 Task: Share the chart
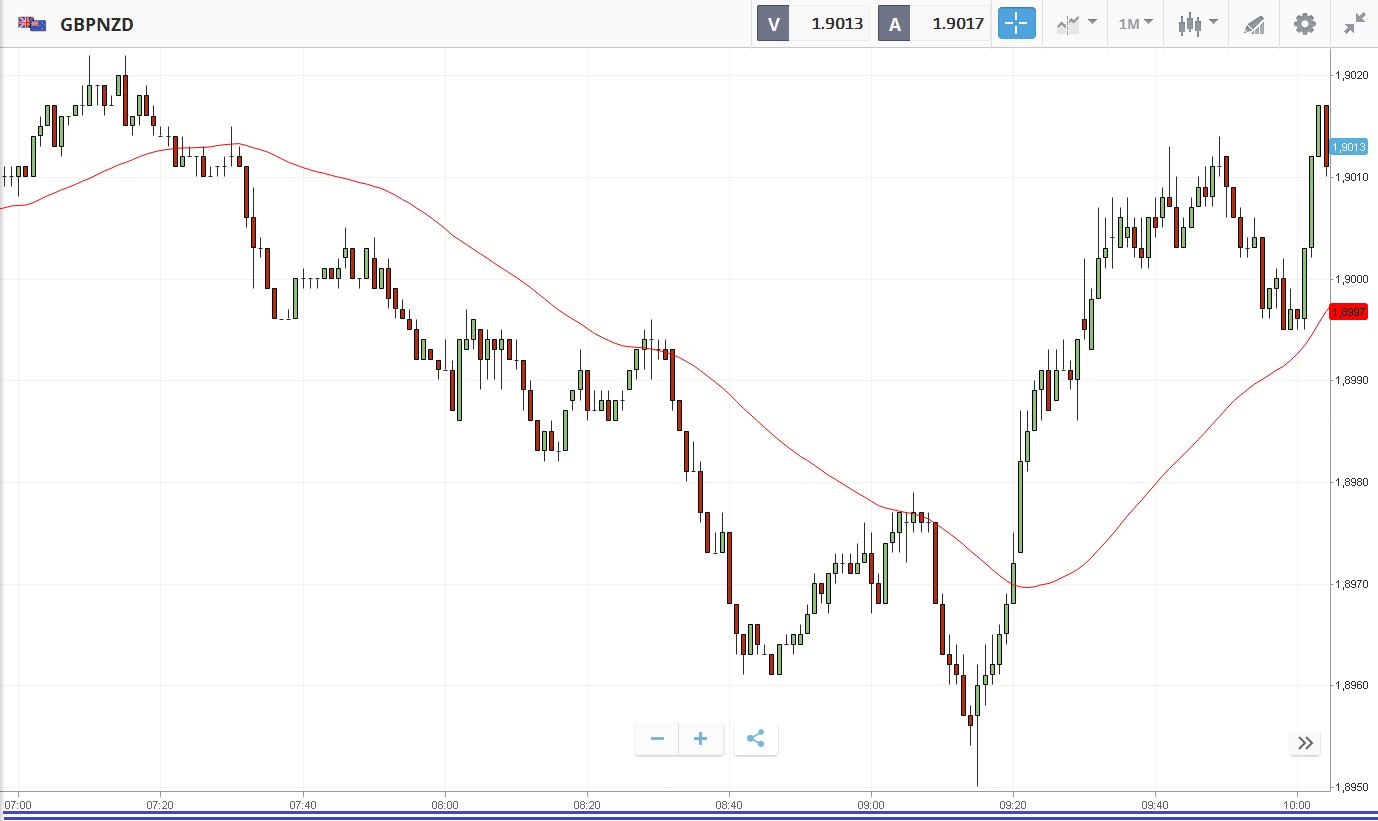tap(756, 739)
